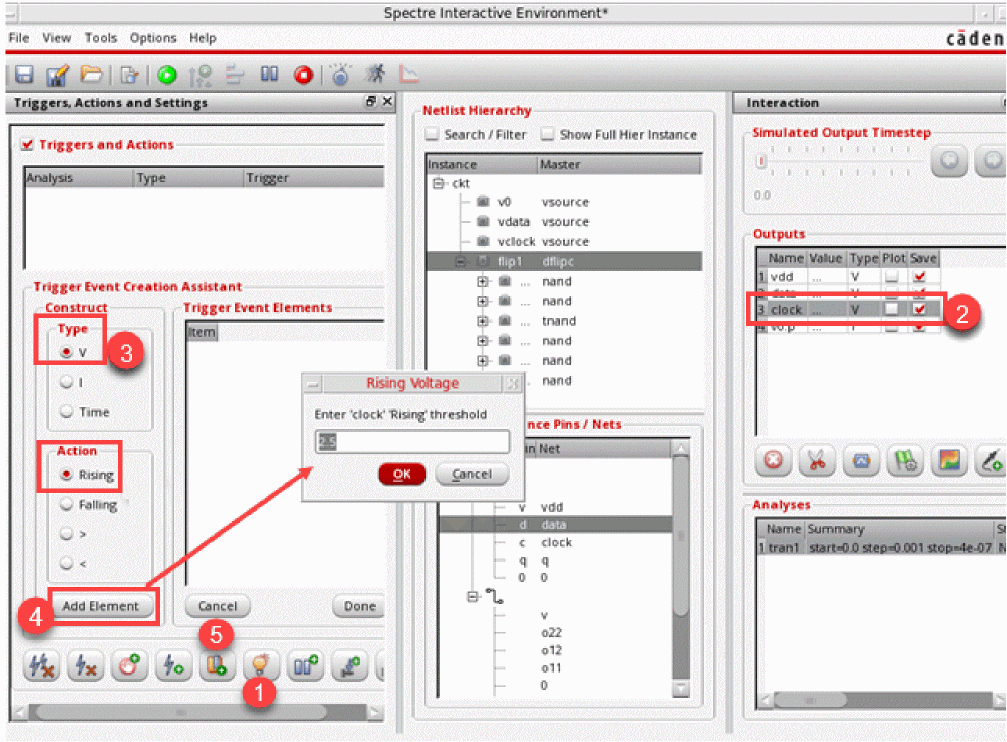The width and height of the screenshot is (1007, 742).
Task: Toggle Plot checkbox for vdd output
Action: pyautogui.click(x=891, y=276)
